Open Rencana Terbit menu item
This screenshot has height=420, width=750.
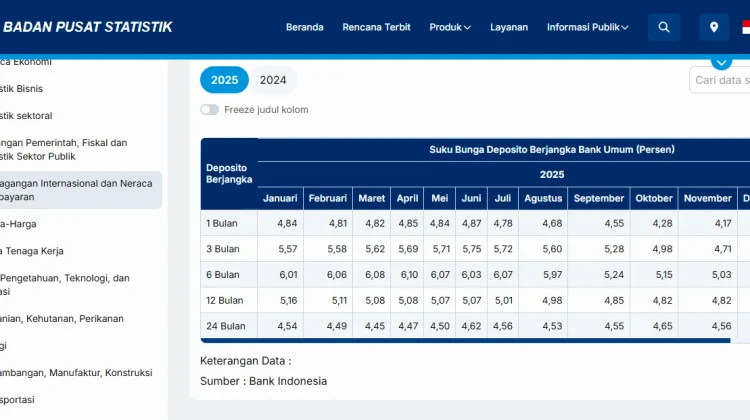pos(376,27)
